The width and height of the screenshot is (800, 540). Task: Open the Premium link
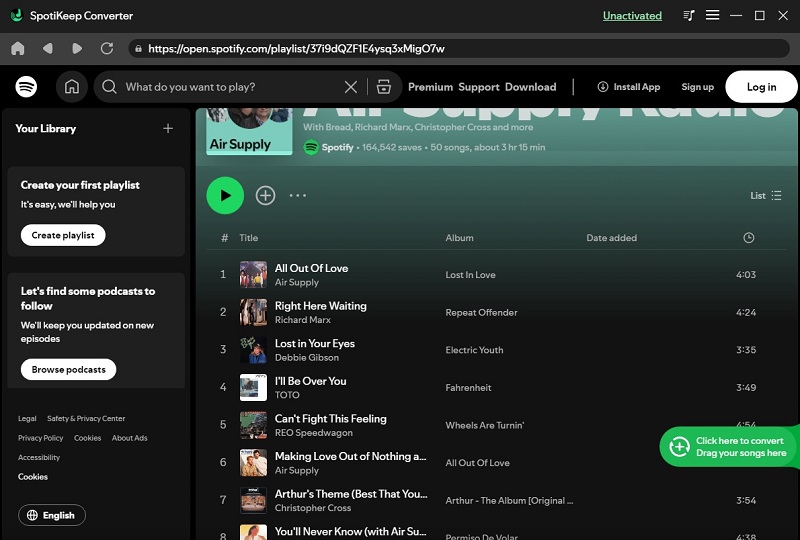(430, 87)
